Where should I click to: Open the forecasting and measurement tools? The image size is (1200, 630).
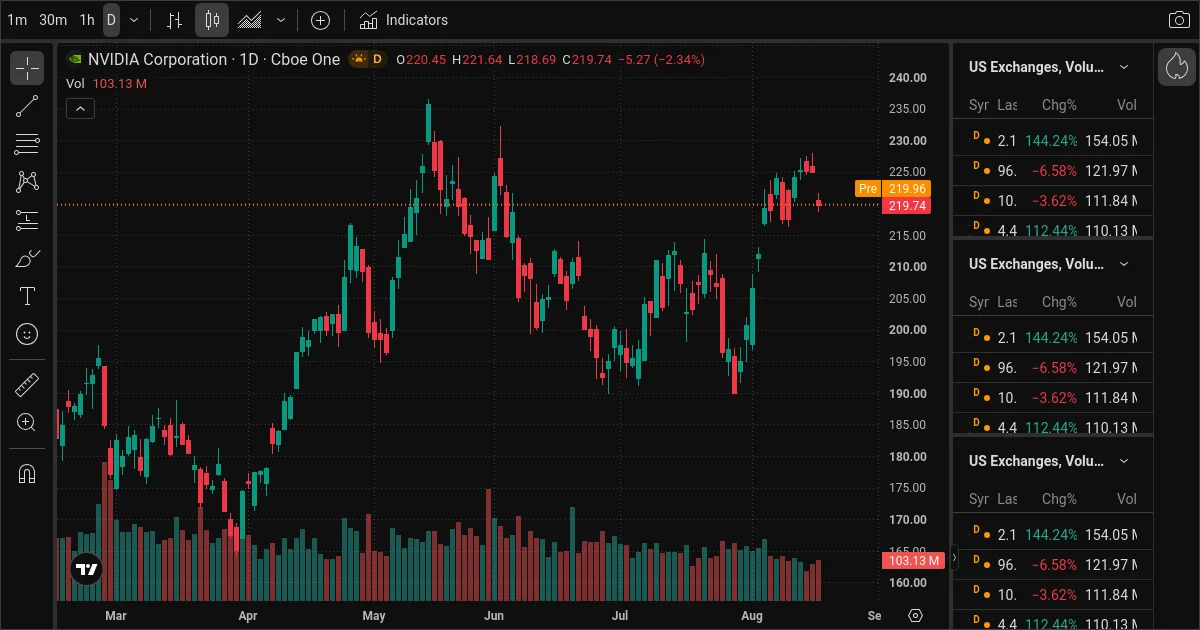27,220
